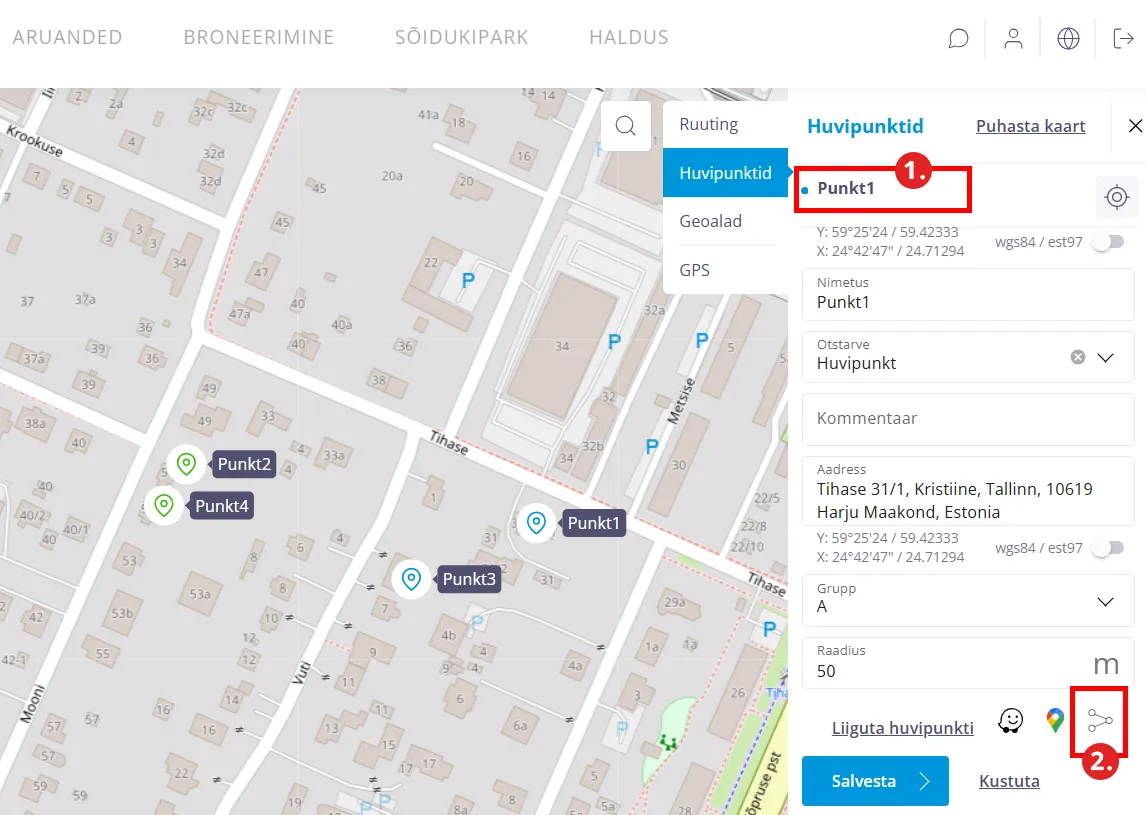Click the Puhasta kaart link
Viewport: 1146px width, 815px height.
1030,126
